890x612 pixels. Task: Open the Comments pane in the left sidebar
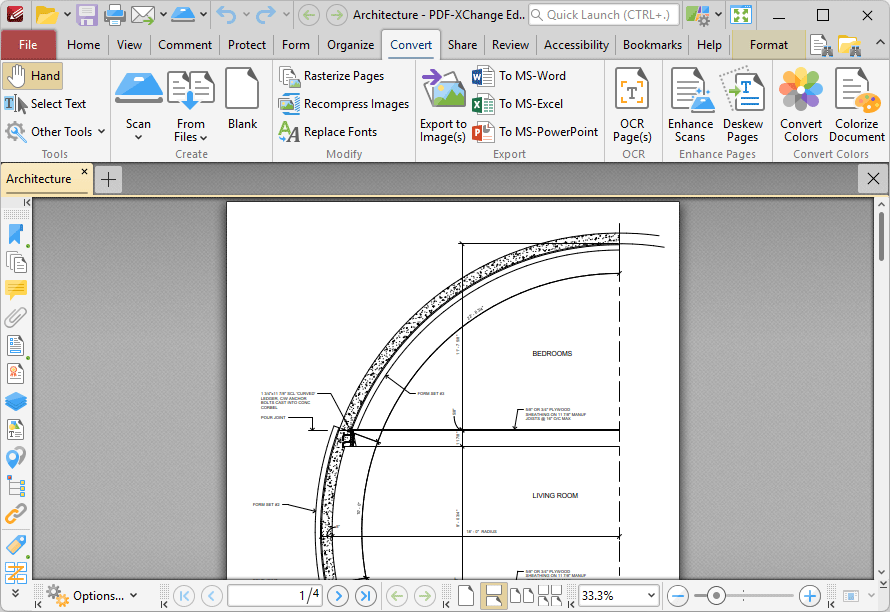[16, 290]
